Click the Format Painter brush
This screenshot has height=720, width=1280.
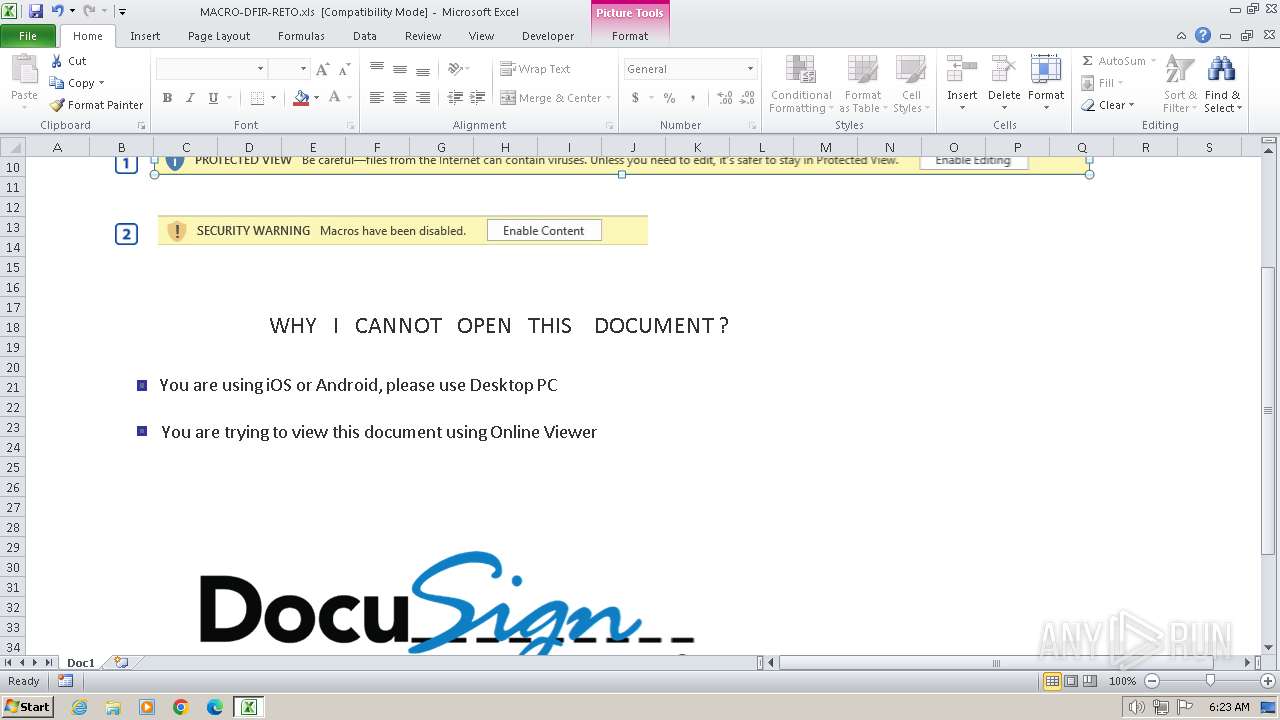click(57, 105)
